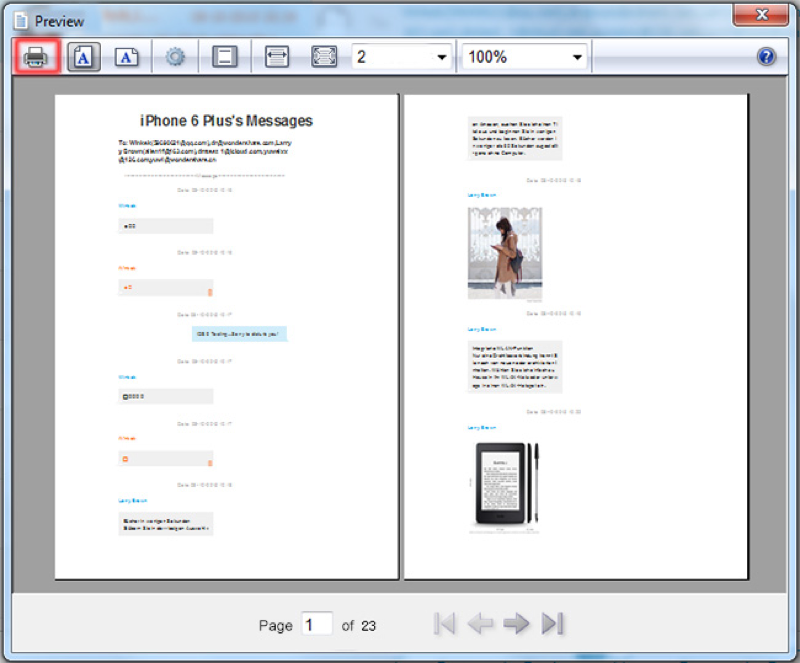Advance to the next page
The image size is (800, 663).
click(x=516, y=624)
